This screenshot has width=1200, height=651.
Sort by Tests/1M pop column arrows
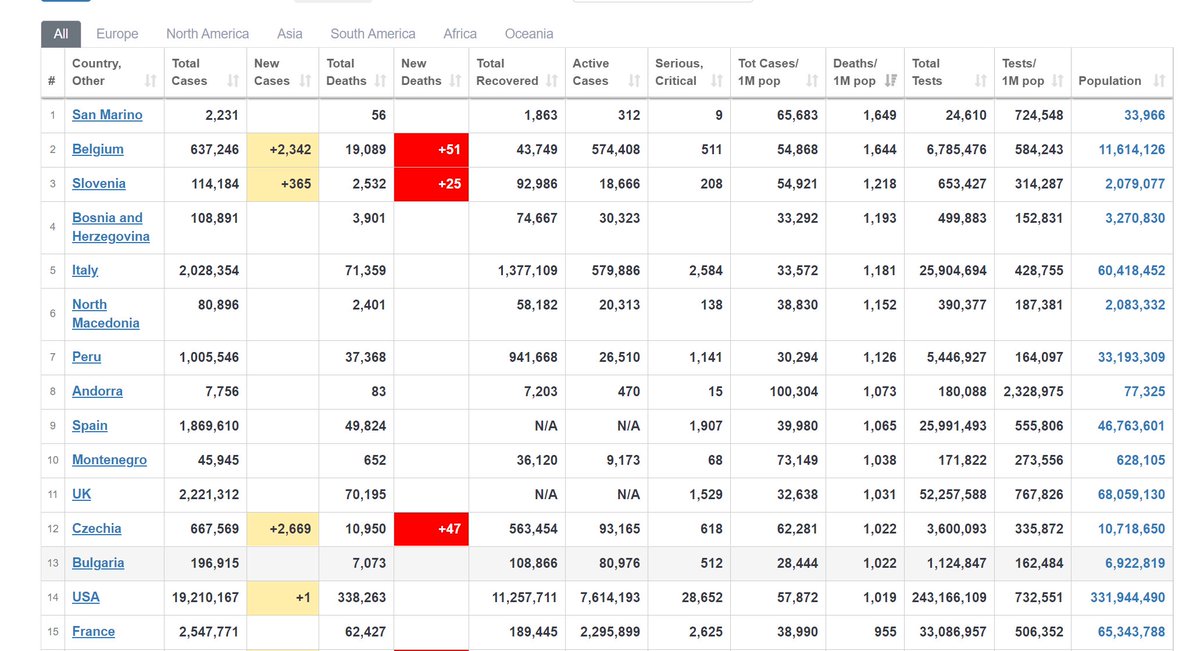click(x=1058, y=81)
